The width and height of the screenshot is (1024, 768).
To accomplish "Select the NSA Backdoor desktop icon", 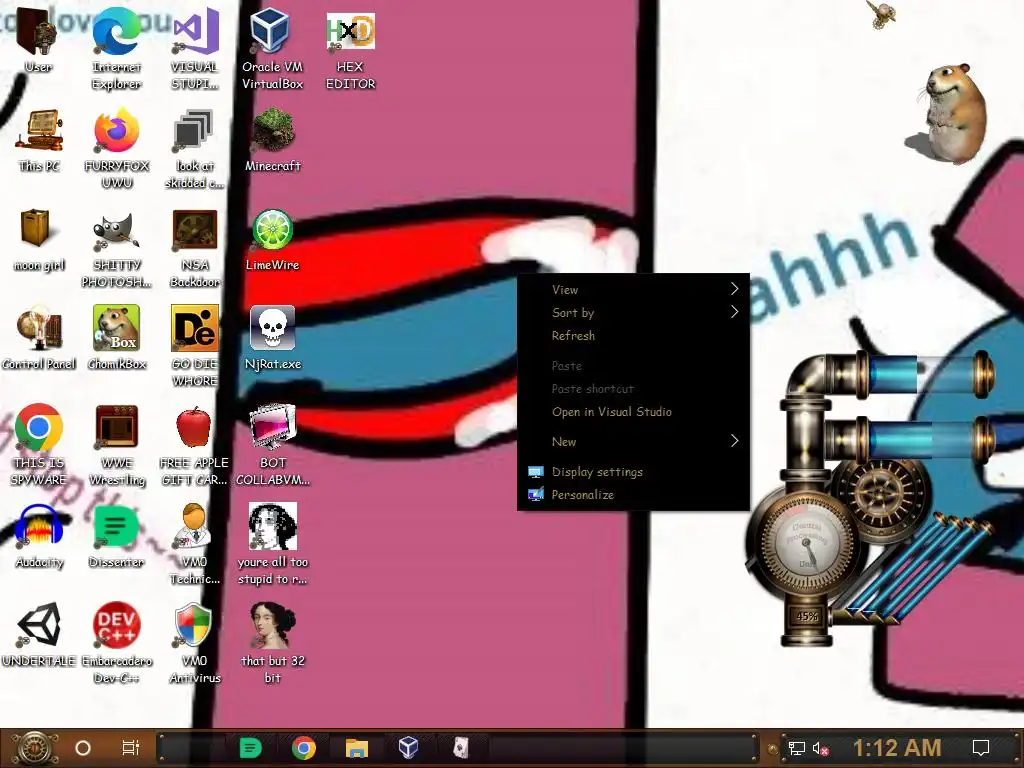I will (x=195, y=248).
